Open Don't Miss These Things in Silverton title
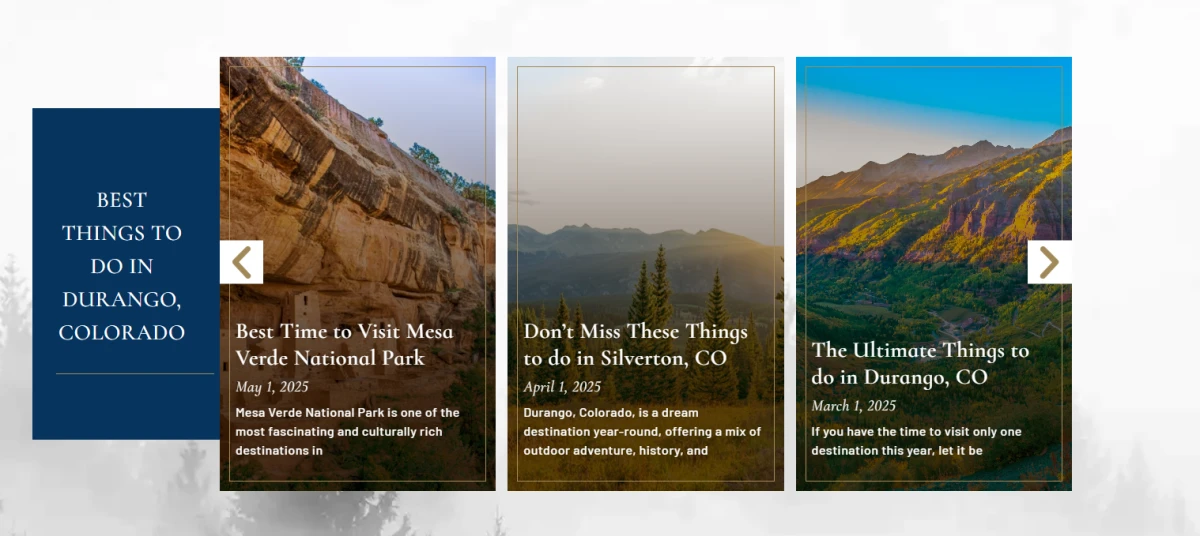This screenshot has height=536, width=1200. point(636,344)
